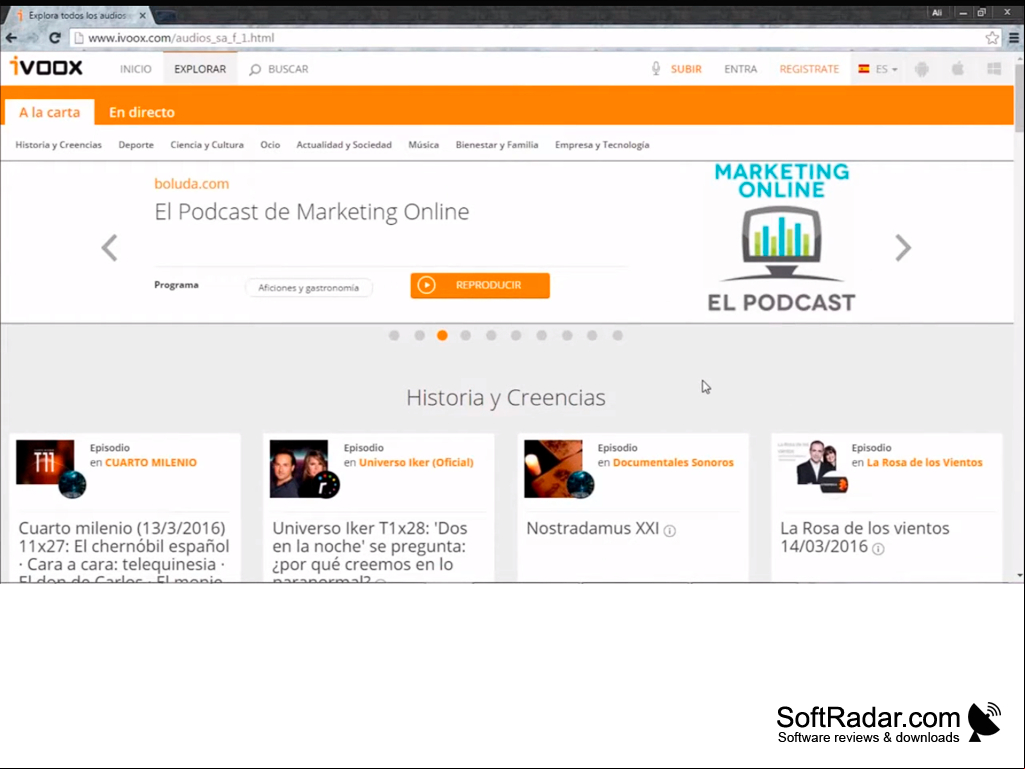Open the INICIO menu item

135,69
